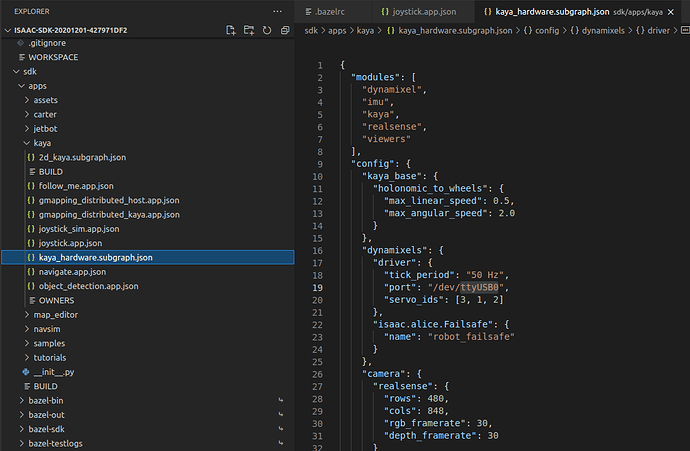Expand the bazel-testlogs folder
690x451 pixels.
point(22,443)
